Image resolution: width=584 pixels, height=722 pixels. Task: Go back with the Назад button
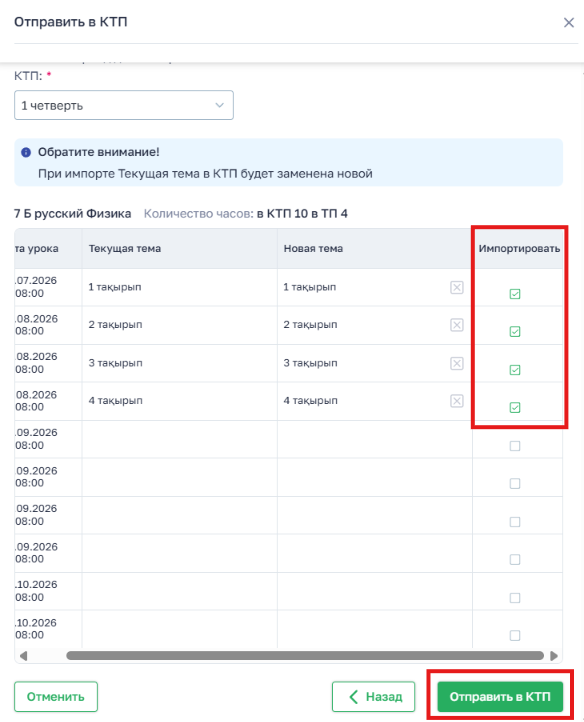(374, 697)
